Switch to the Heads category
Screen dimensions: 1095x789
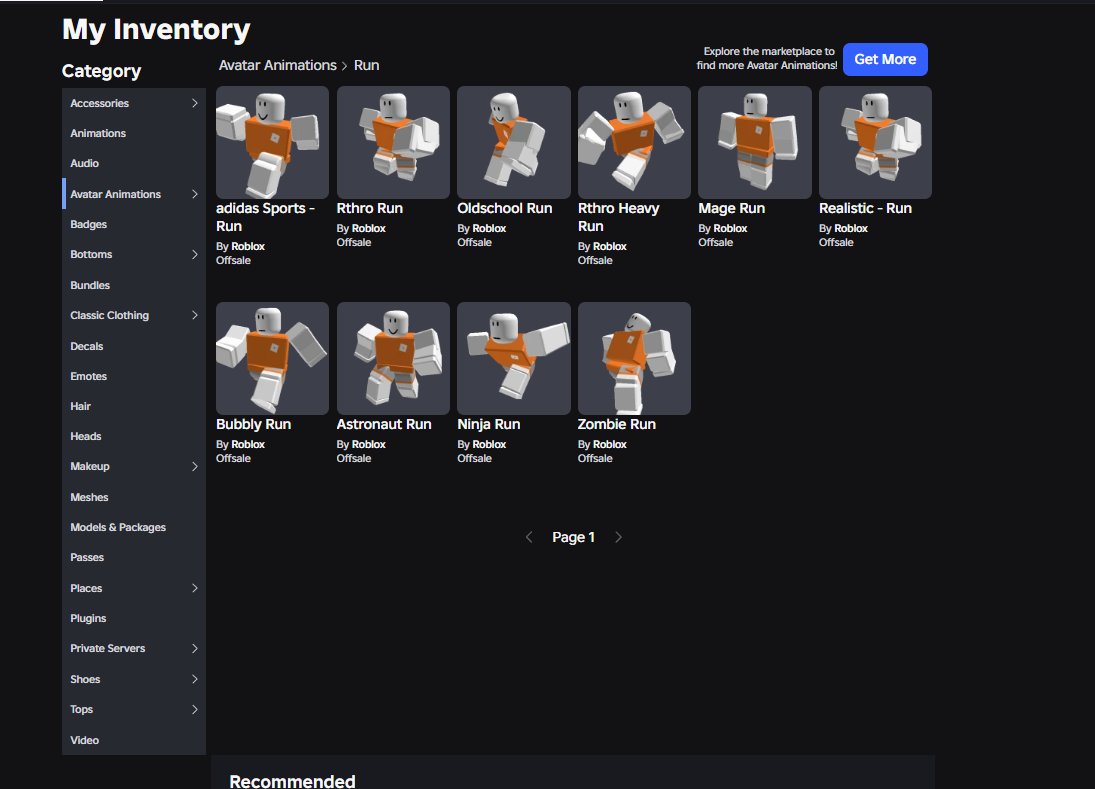coord(134,436)
